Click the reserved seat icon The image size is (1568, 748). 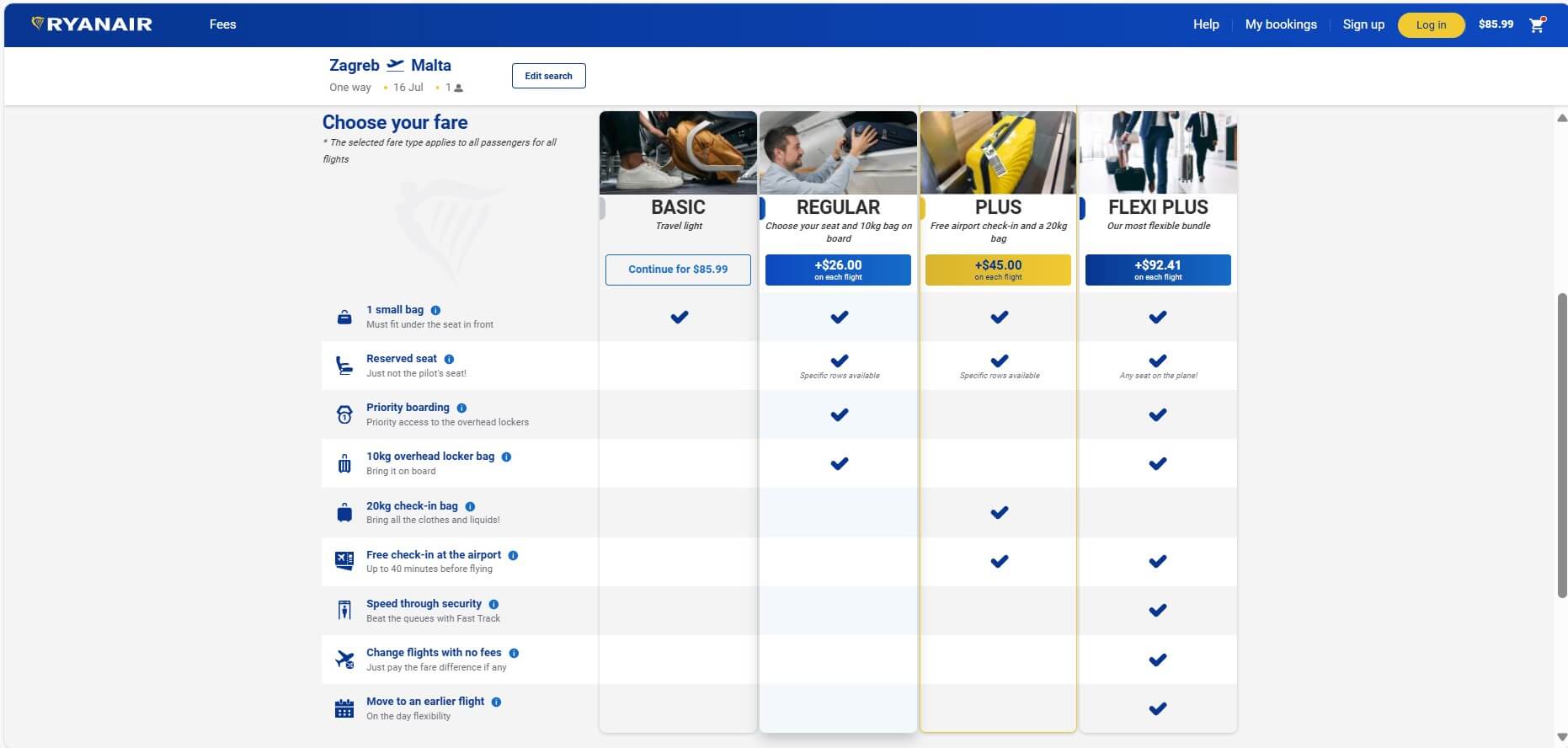point(344,366)
